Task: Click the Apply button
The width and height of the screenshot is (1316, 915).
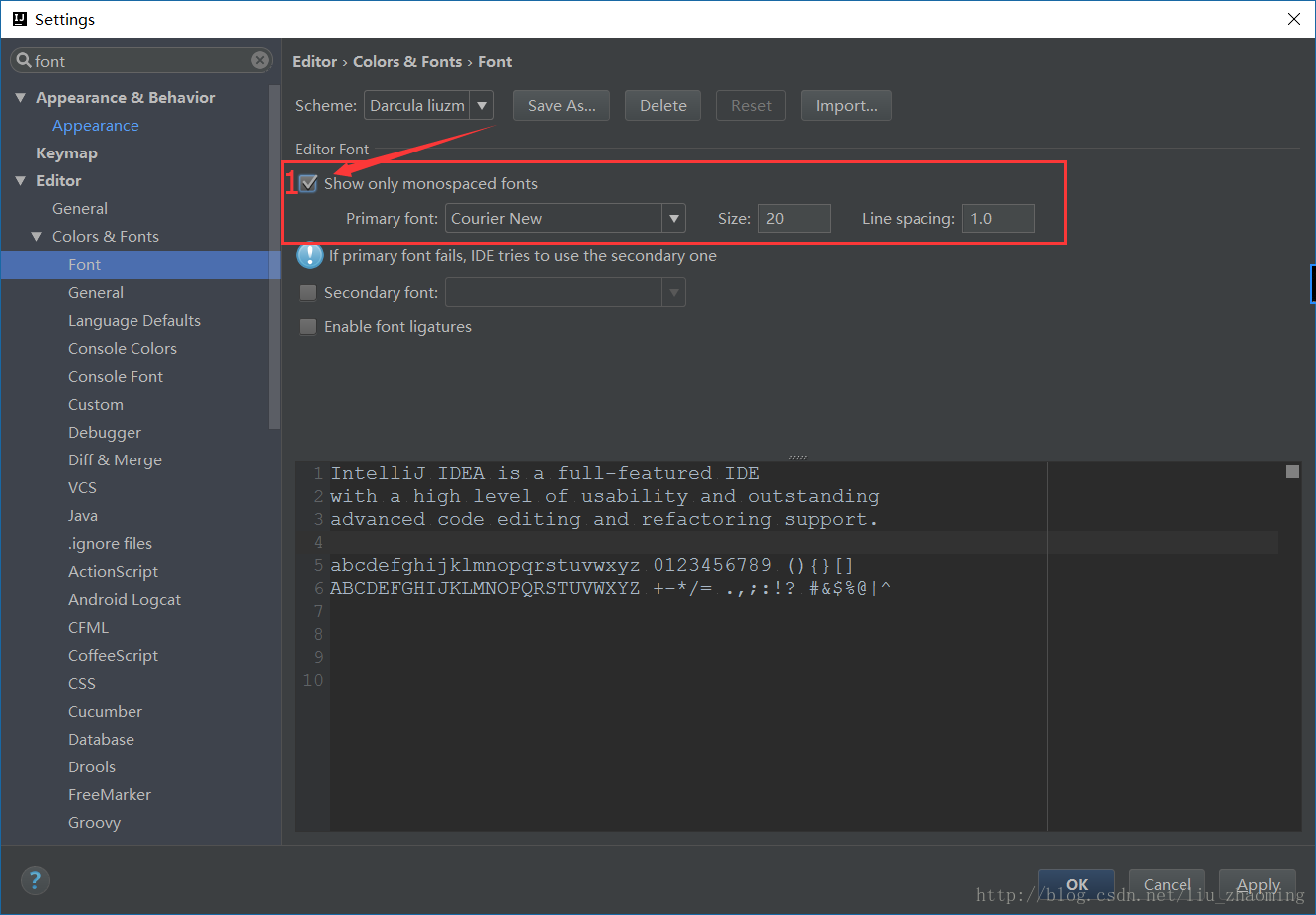Action: point(1258,884)
